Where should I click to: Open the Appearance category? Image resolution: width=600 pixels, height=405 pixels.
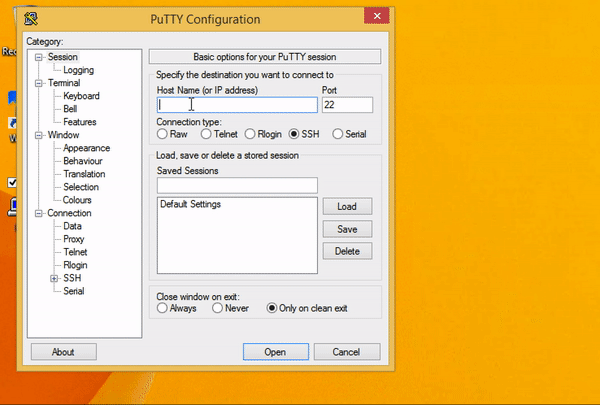coord(86,148)
